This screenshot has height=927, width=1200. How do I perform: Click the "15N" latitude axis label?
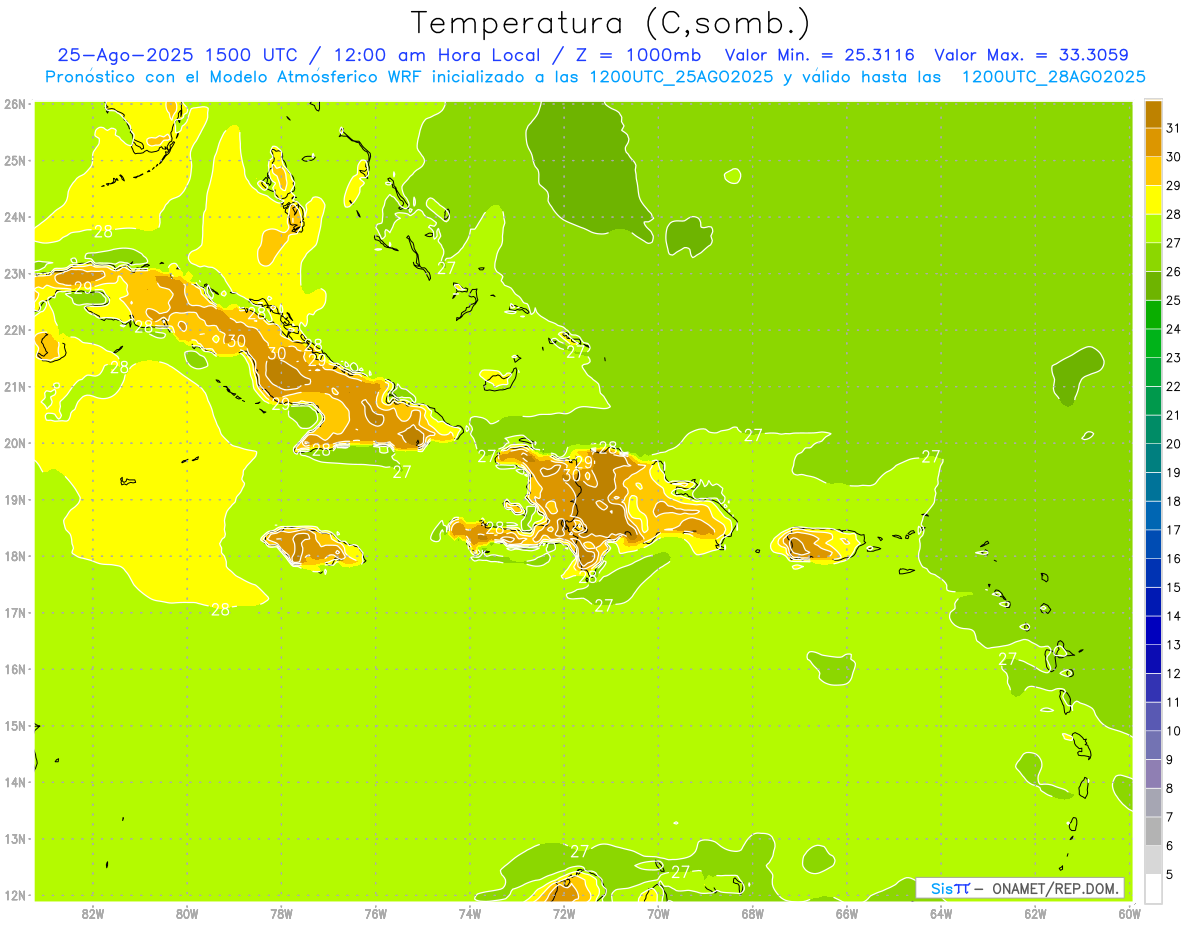coord(15,725)
